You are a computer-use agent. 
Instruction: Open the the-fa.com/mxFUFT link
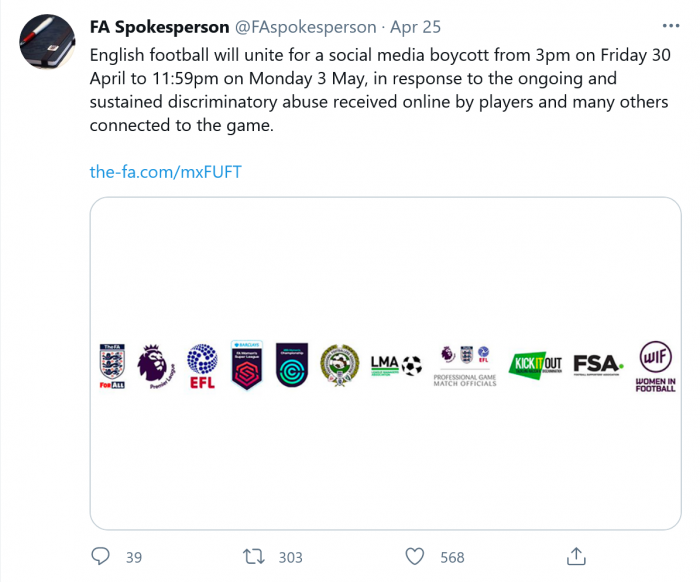pos(165,171)
